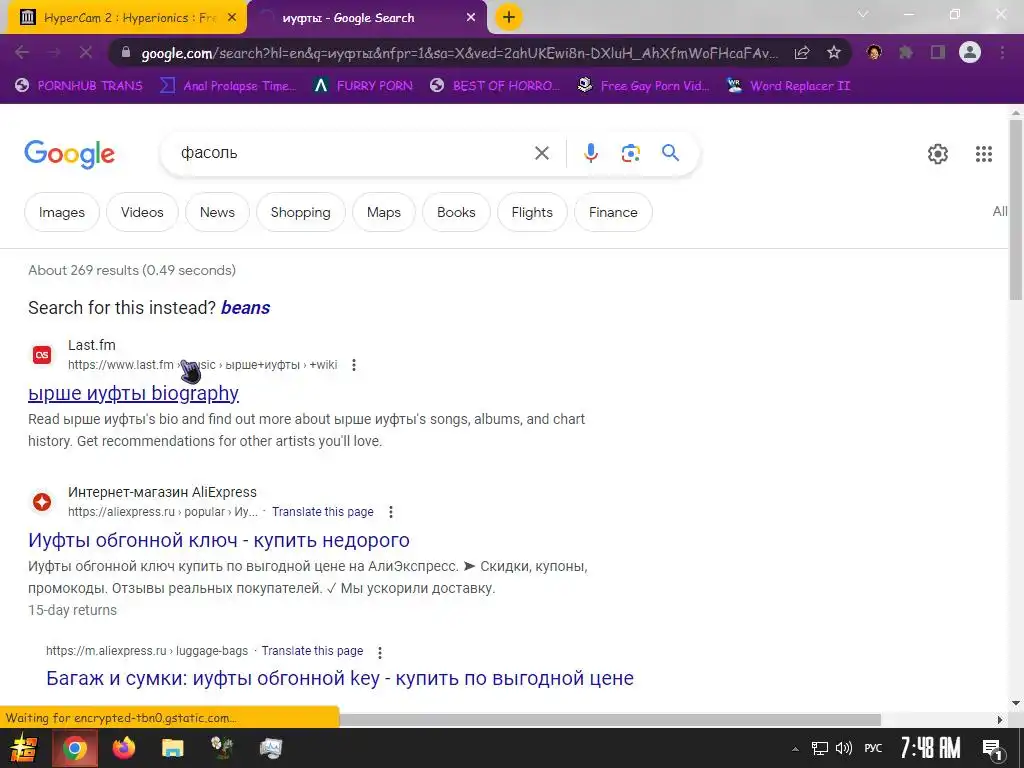Filter results by Flights
Screen dimensions: 1024x768
tap(532, 212)
